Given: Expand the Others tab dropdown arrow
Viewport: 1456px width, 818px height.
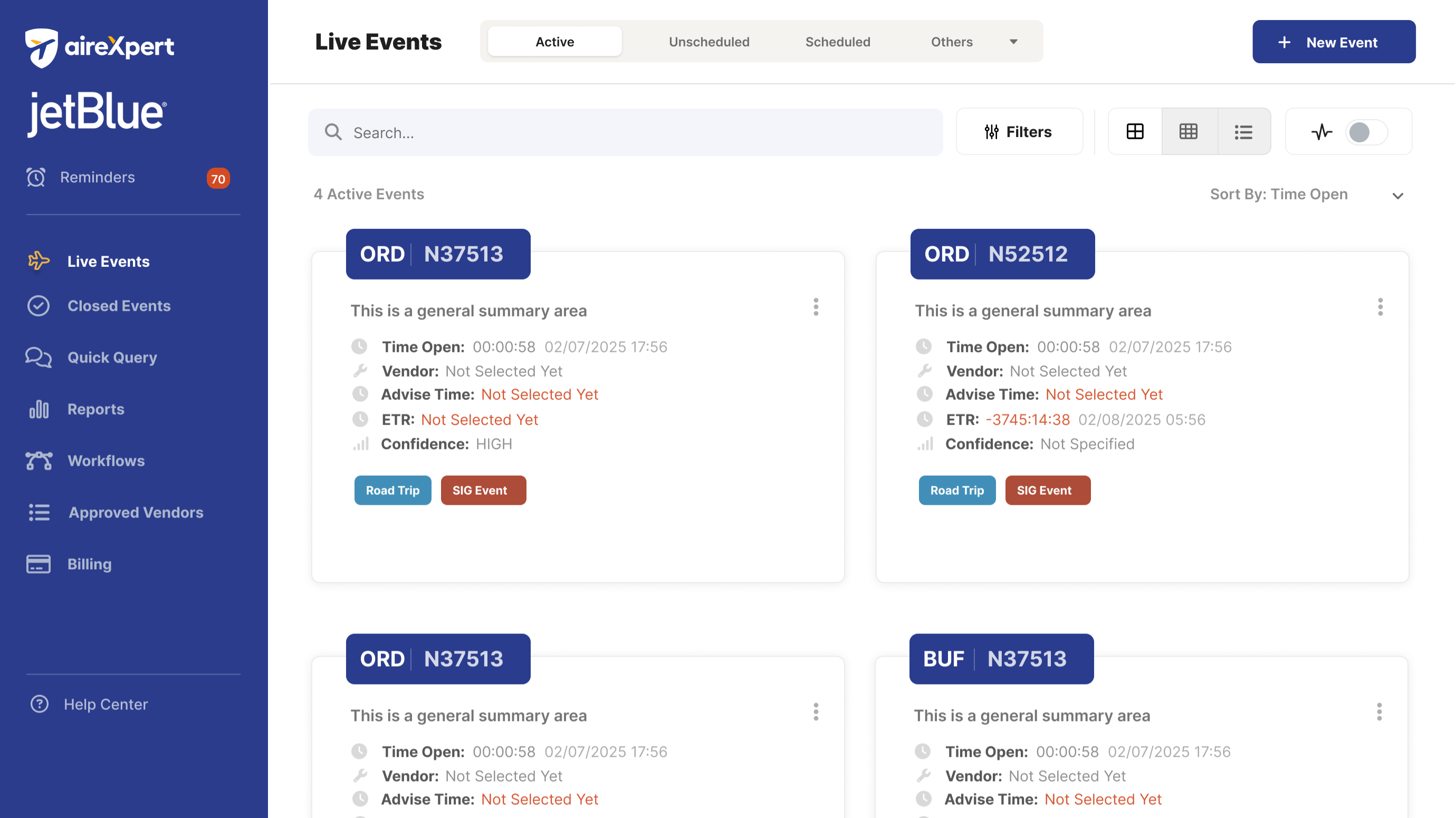Looking at the screenshot, I should pyautogui.click(x=1013, y=42).
